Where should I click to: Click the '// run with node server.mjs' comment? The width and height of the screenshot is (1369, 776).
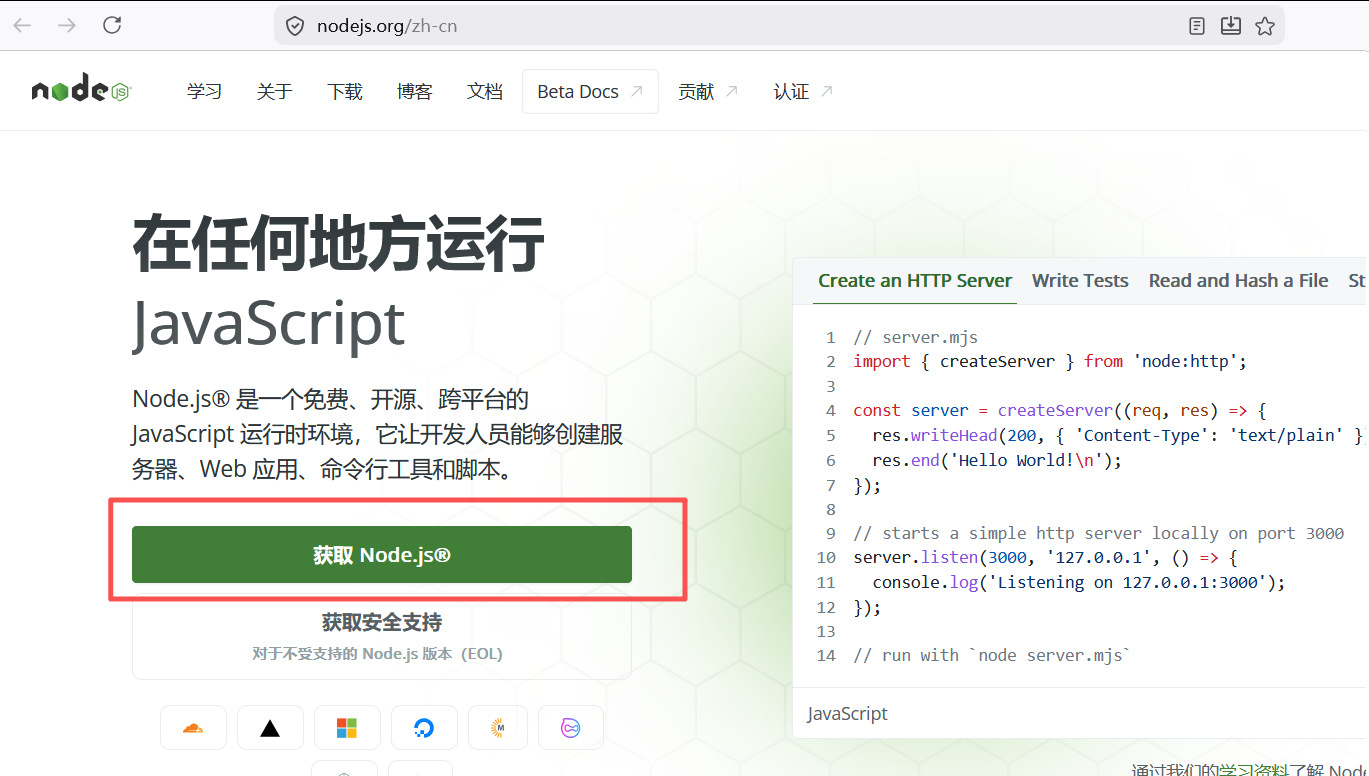coord(992,655)
